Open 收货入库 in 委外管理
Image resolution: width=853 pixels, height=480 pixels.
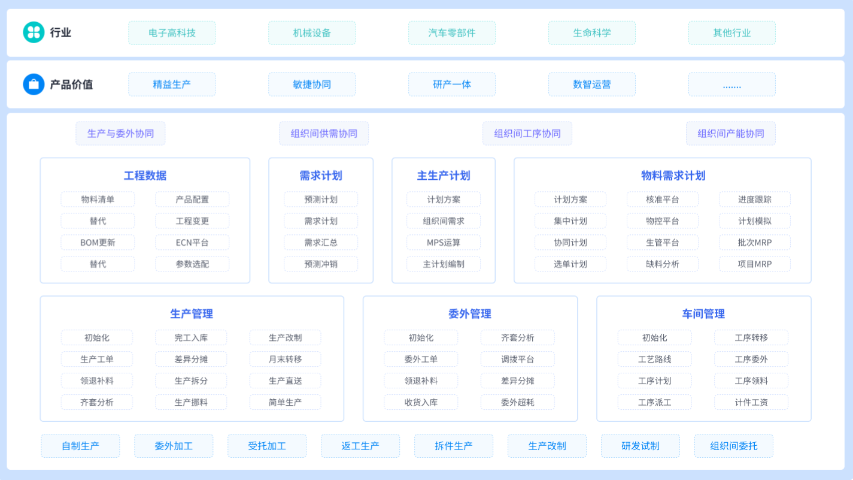click(421, 402)
